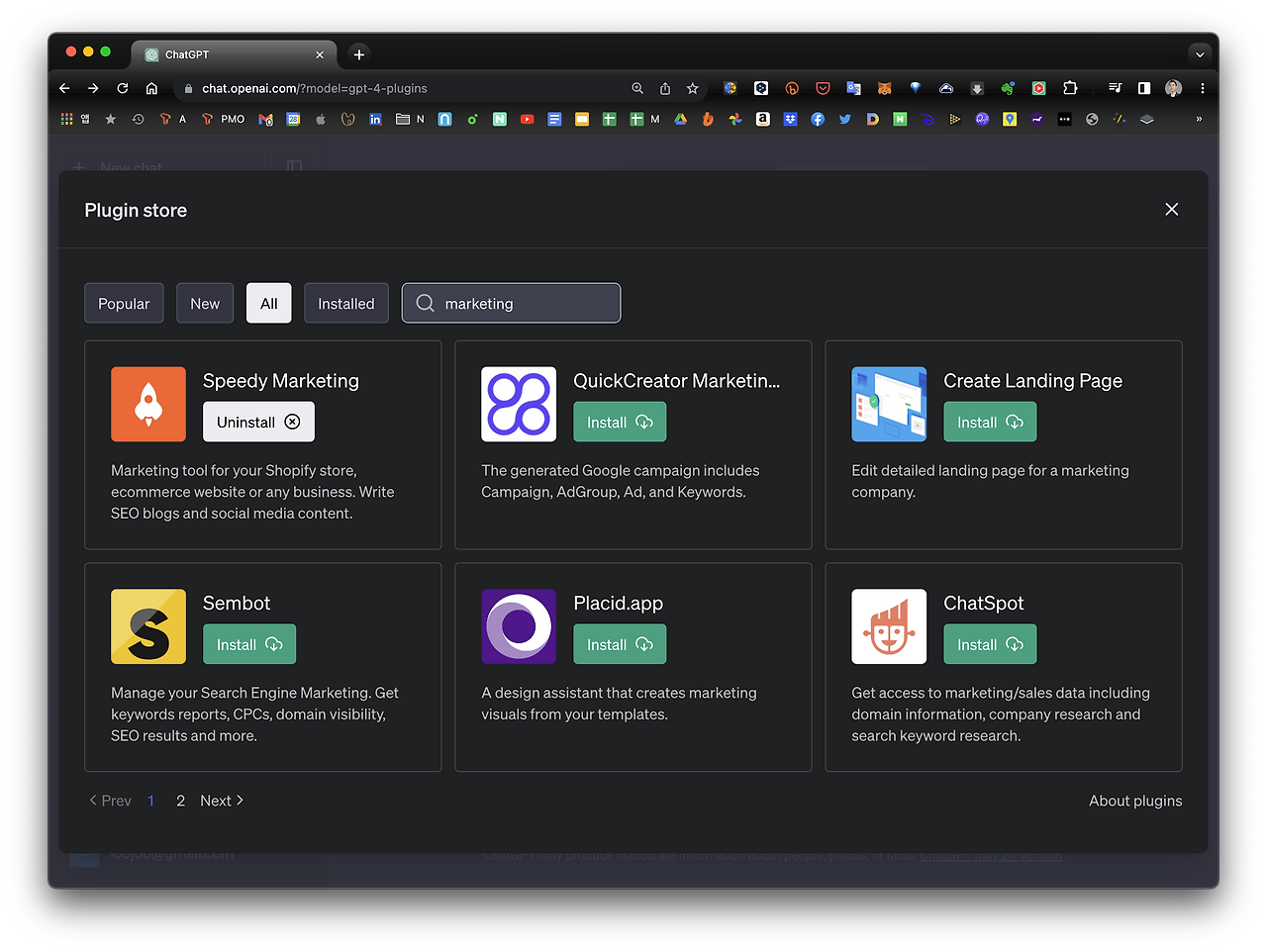Screen dimensions: 1267x952
Task: Open the Google Photos bookmark
Action: (x=734, y=119)
